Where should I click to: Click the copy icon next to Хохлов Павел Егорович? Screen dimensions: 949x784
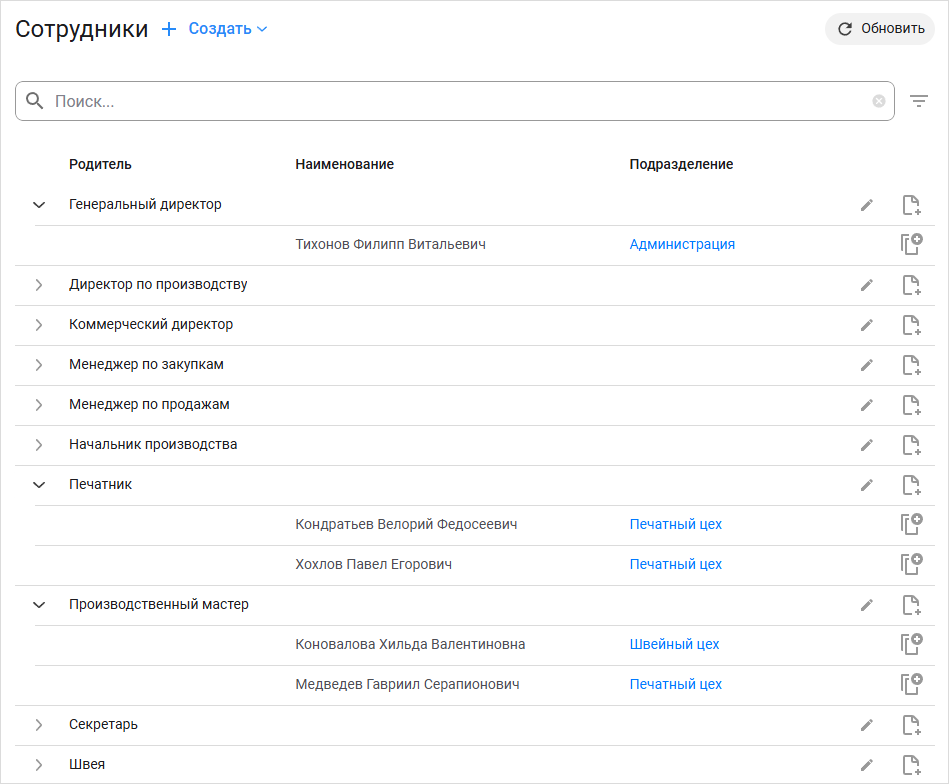point(911,564)
